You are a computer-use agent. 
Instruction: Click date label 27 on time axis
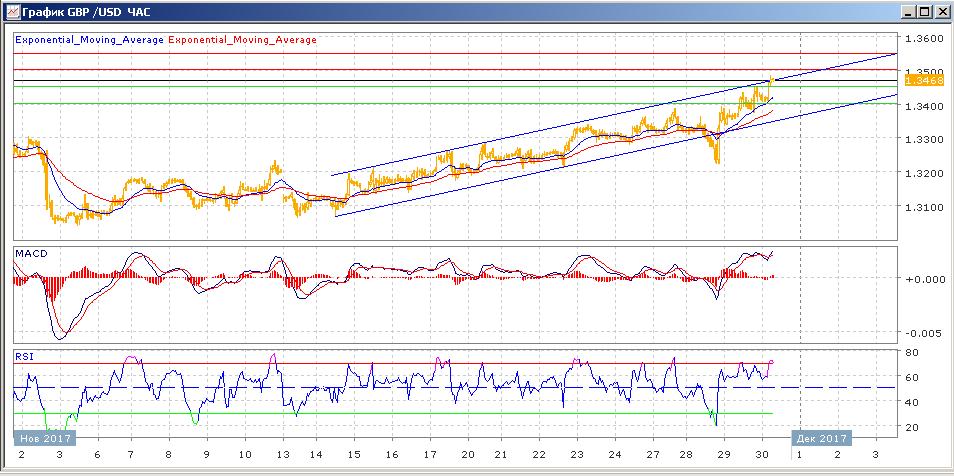(653, 455)
